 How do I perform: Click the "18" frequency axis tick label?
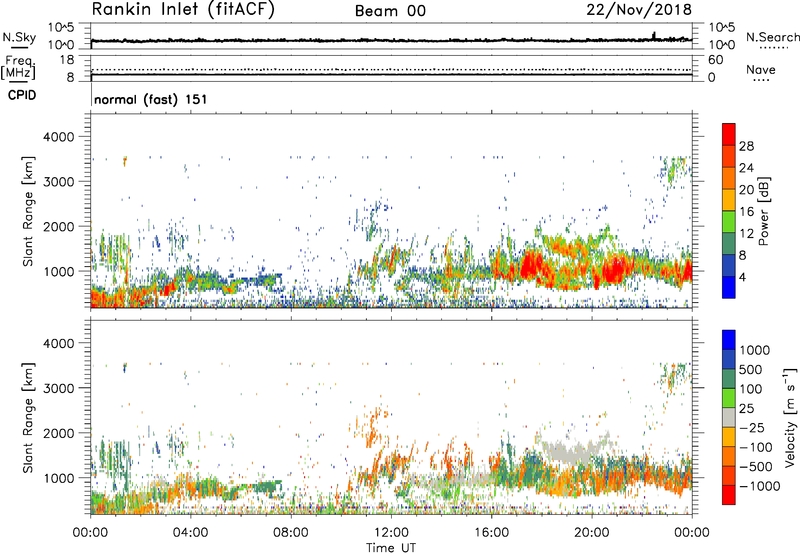click(67, 60)
